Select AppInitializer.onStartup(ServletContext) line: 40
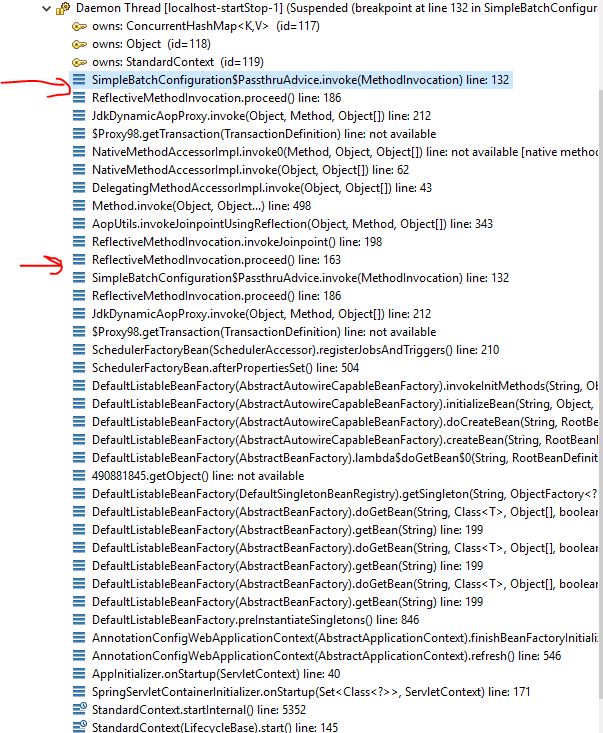This screenshot has width=603, height=733. 216,674
